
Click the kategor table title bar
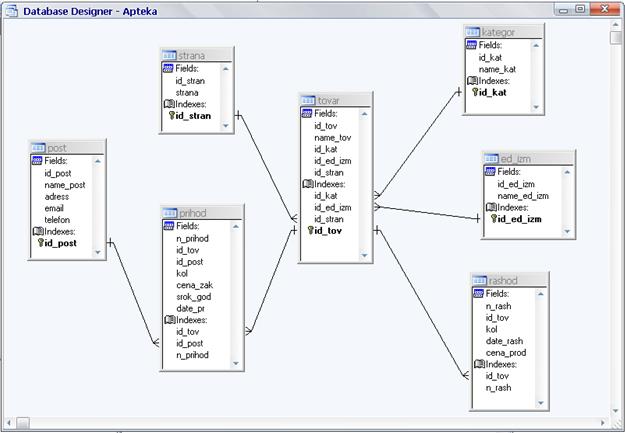click(x=503, y=32)
